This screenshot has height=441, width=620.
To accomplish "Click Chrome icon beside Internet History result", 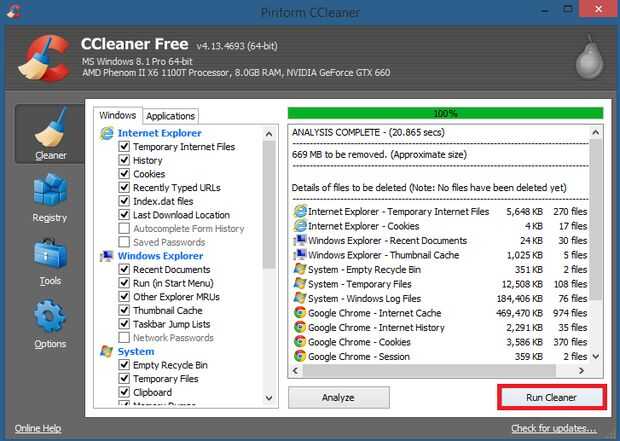I will coord(301,327).
